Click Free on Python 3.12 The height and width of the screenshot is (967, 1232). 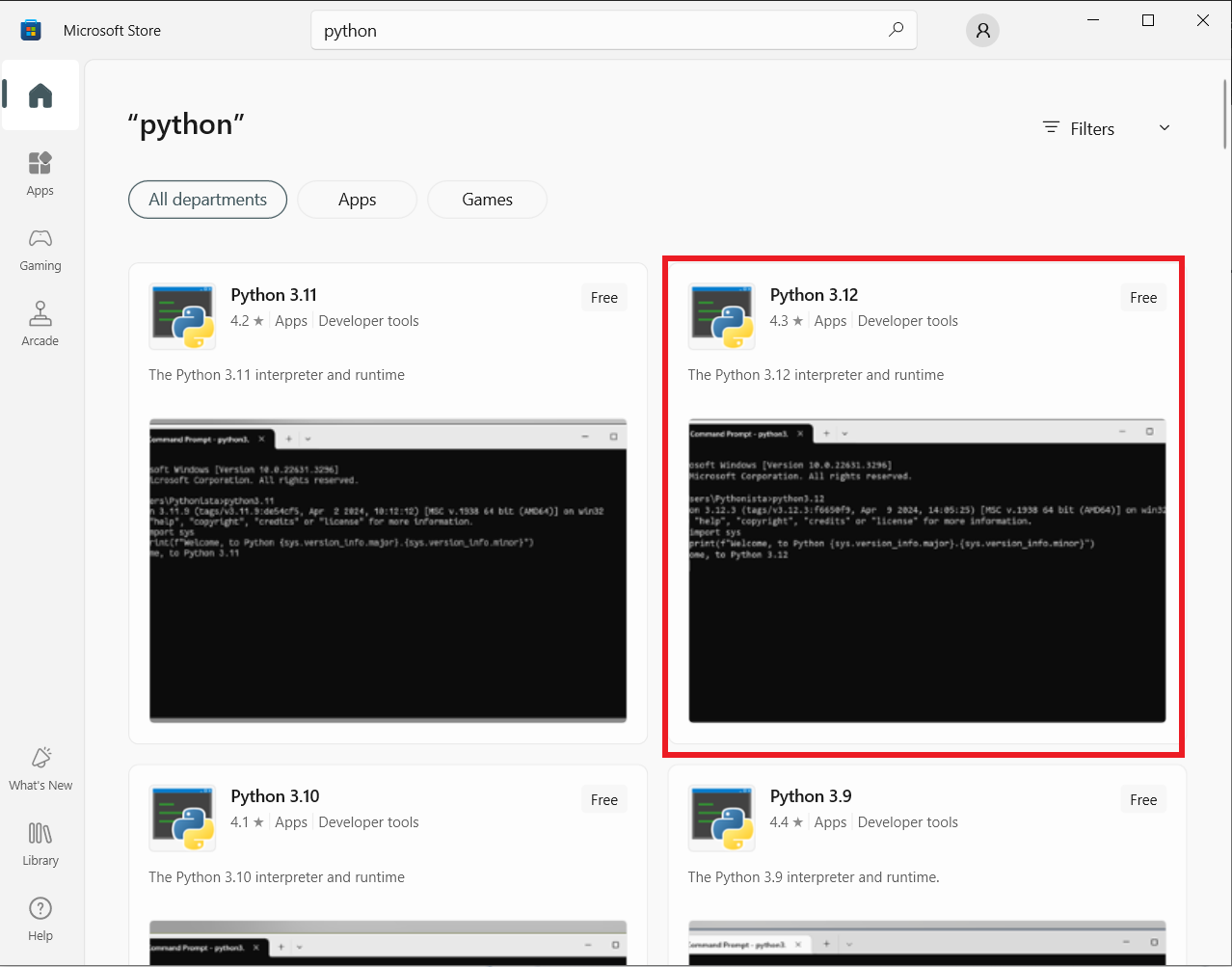coord(1142,297)
